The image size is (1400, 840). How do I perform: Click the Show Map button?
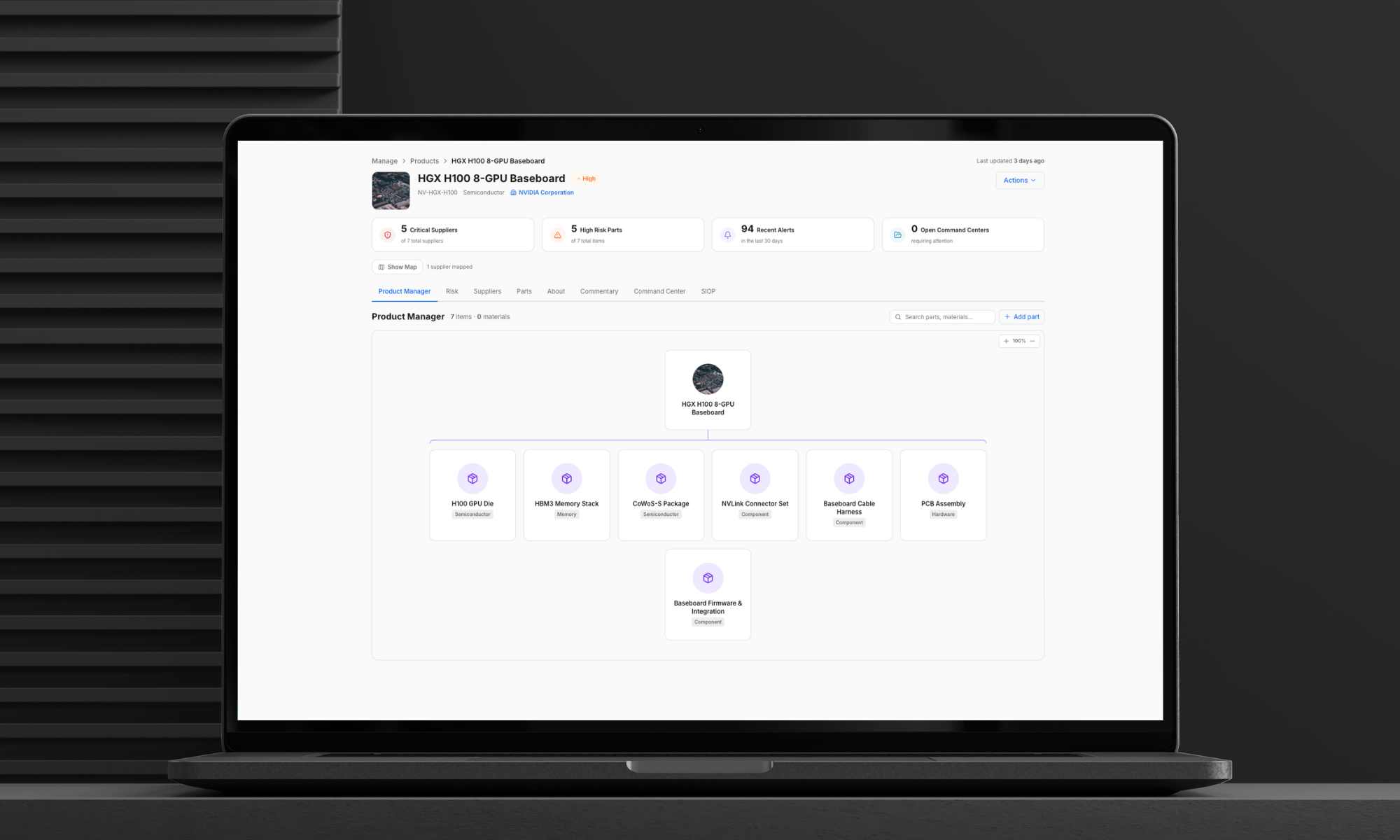[398, 267]
